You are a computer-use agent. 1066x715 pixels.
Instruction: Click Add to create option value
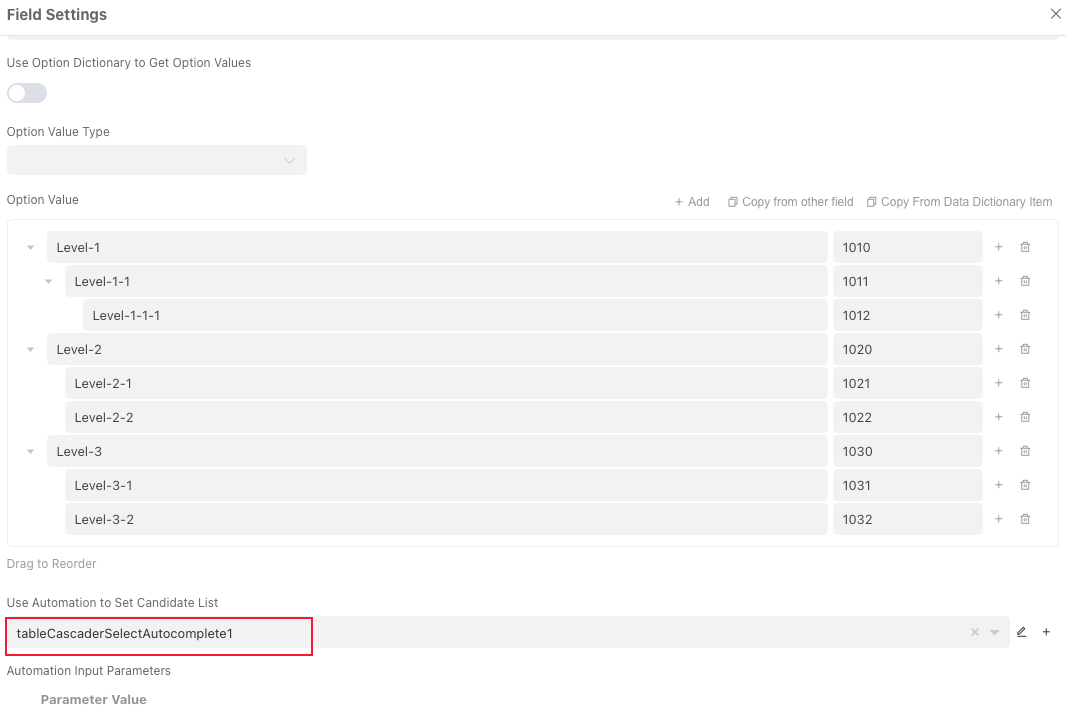coord(692,202)
